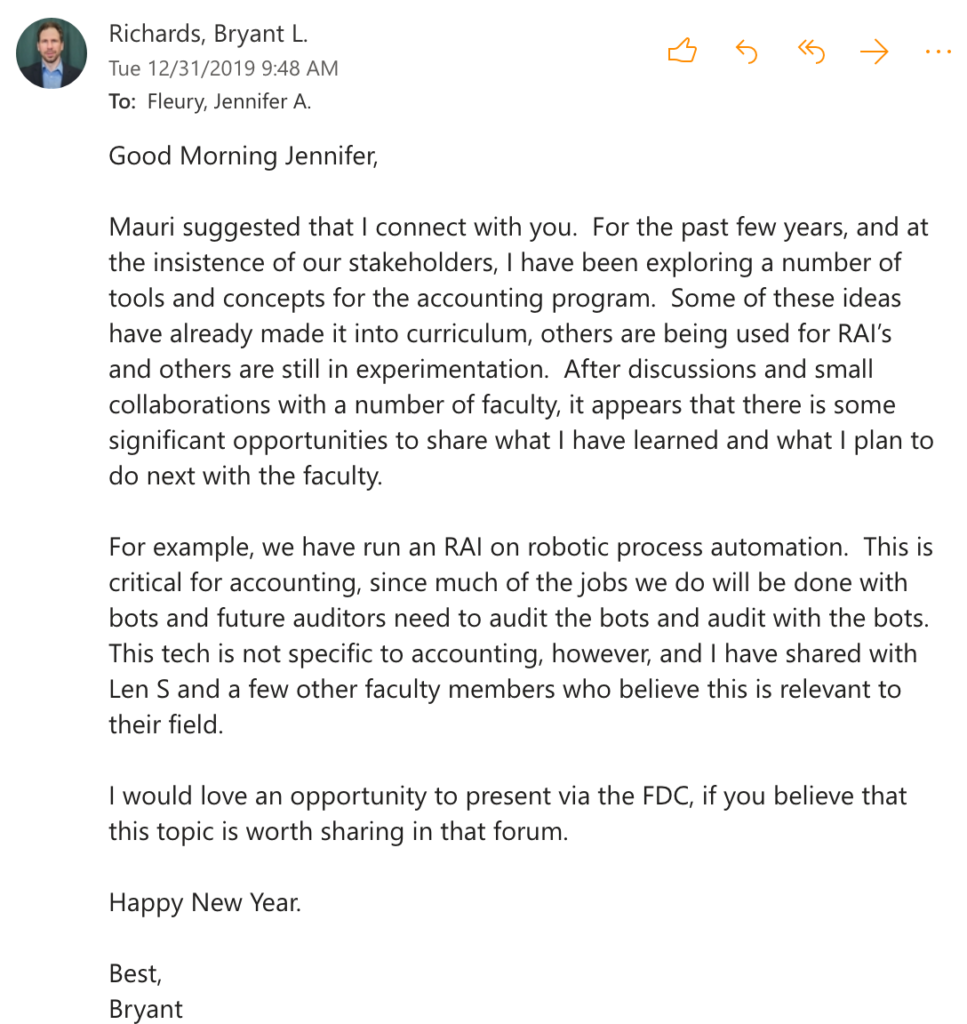The width and height of the screenshot is (967, 1024).
Task: Click the paragraph starting "For example"
Action: click(520, 635)
